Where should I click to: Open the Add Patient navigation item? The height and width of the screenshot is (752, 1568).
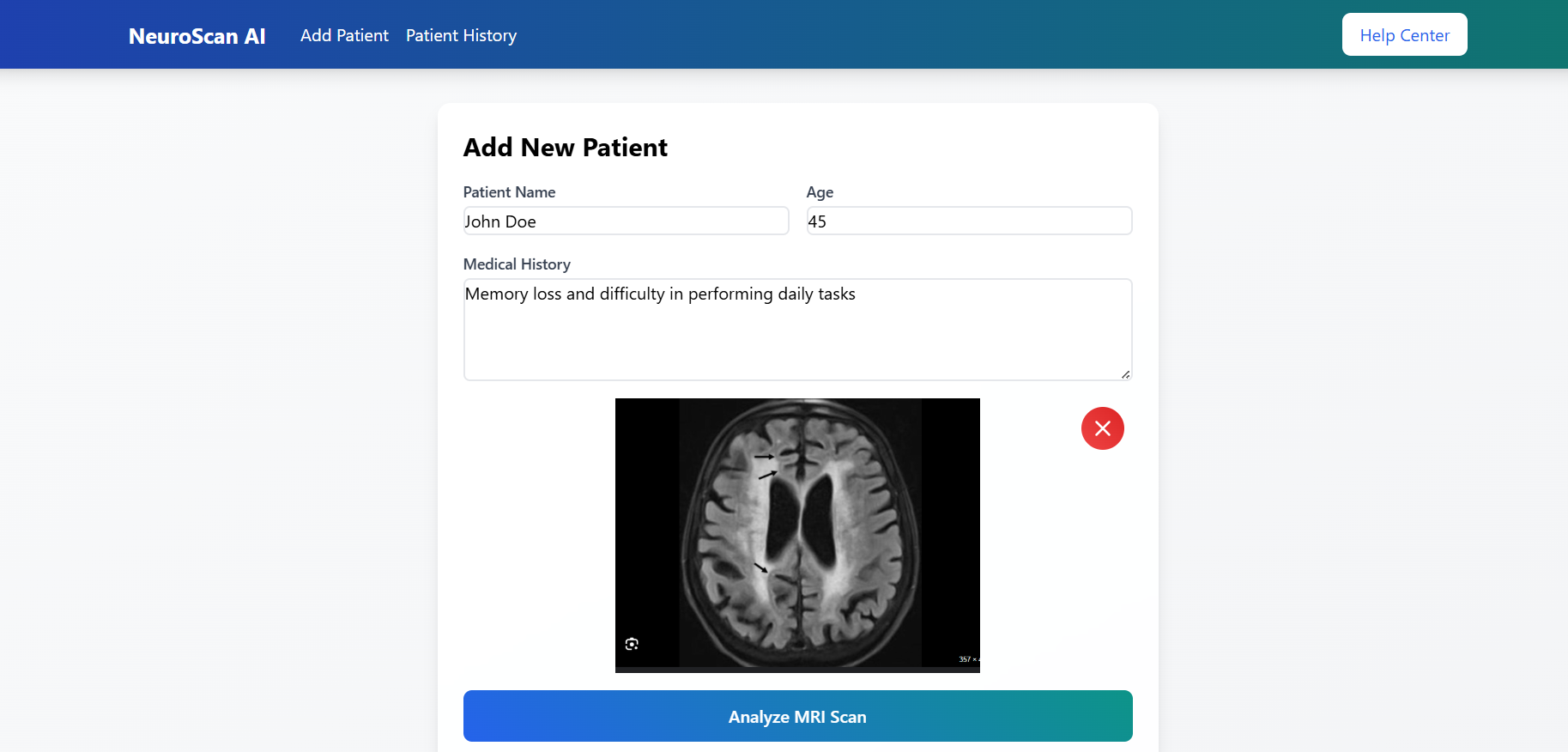(x=344, y=35)
